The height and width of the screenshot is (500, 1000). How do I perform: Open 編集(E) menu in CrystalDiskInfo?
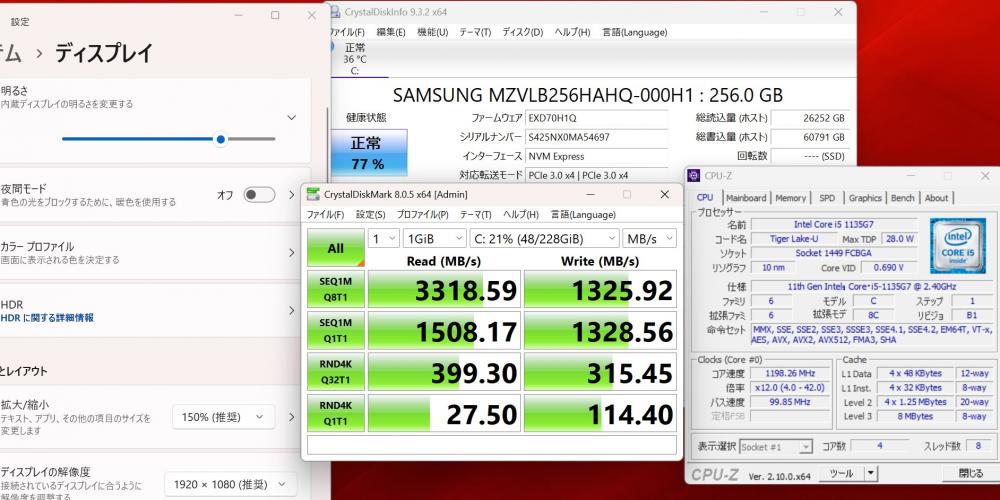click(390, 32)
